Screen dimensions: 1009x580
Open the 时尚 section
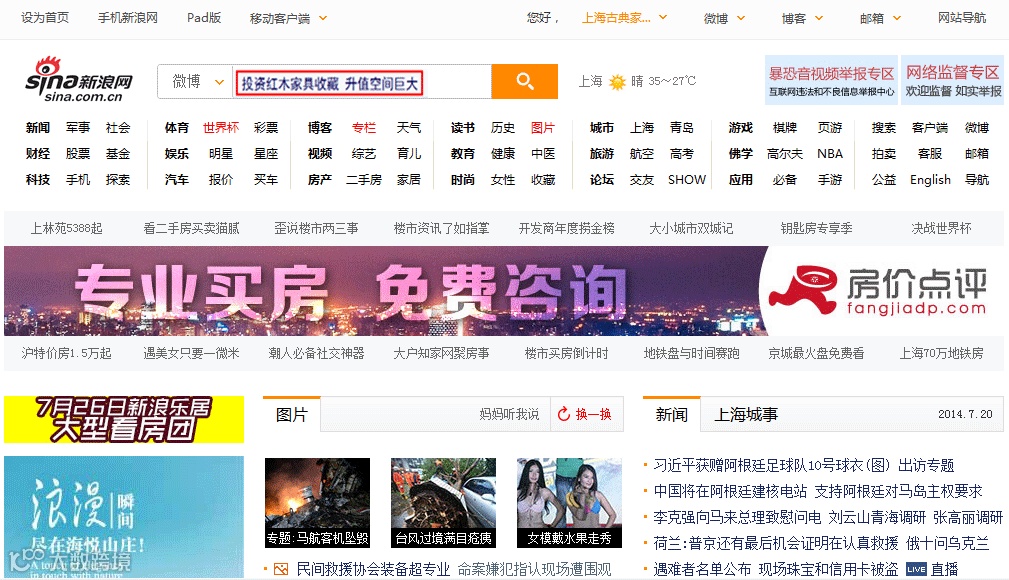[463, 179]
